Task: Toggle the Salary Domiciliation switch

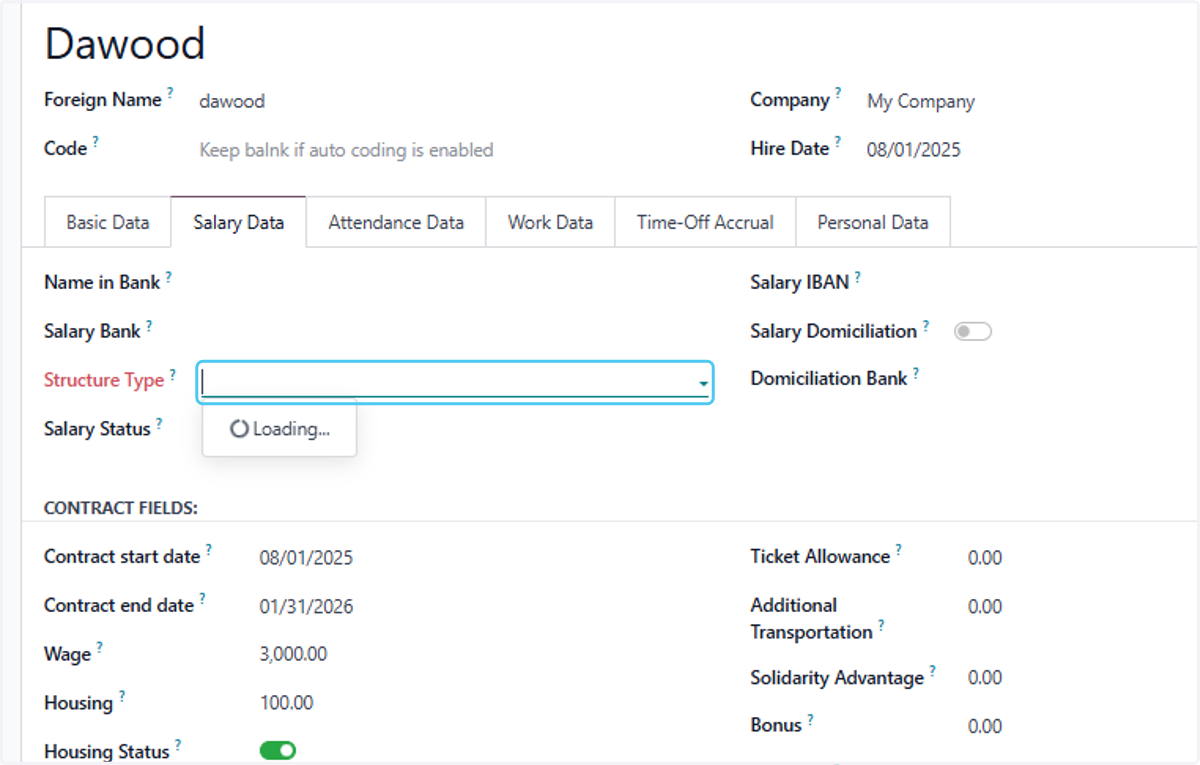Action: tap(972, 331)
